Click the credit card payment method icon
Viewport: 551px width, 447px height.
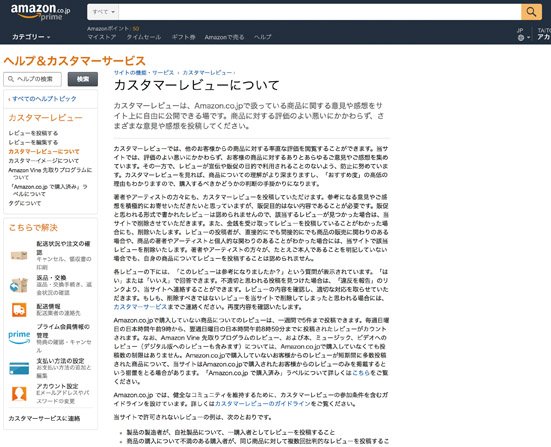19,368
